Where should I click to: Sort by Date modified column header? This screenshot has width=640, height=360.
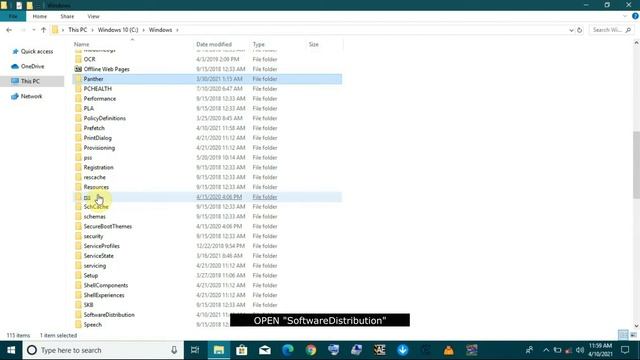pyautogui.click(x=214, y=44)
